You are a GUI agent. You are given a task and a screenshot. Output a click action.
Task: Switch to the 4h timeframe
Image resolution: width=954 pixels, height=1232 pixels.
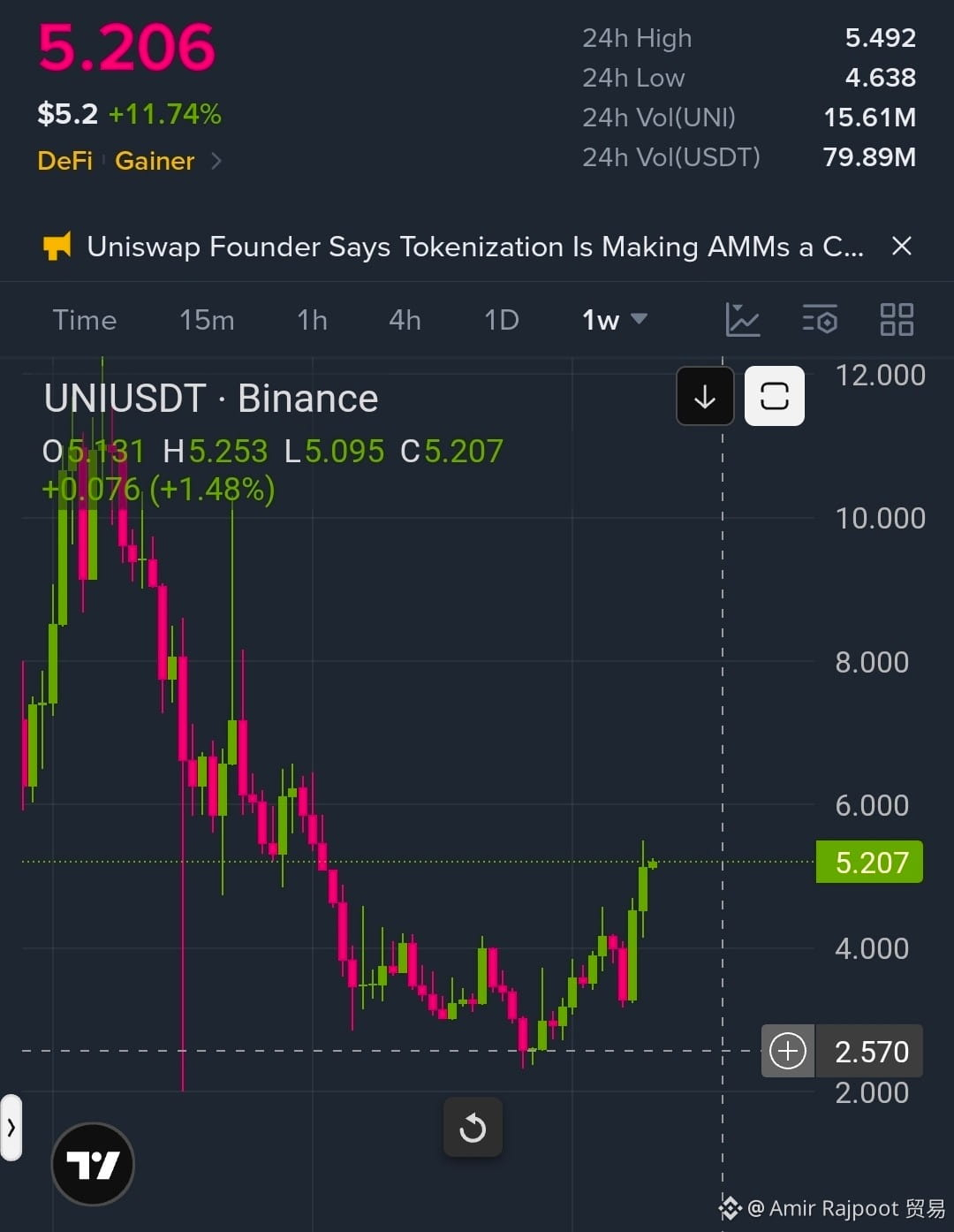point(405,320)
